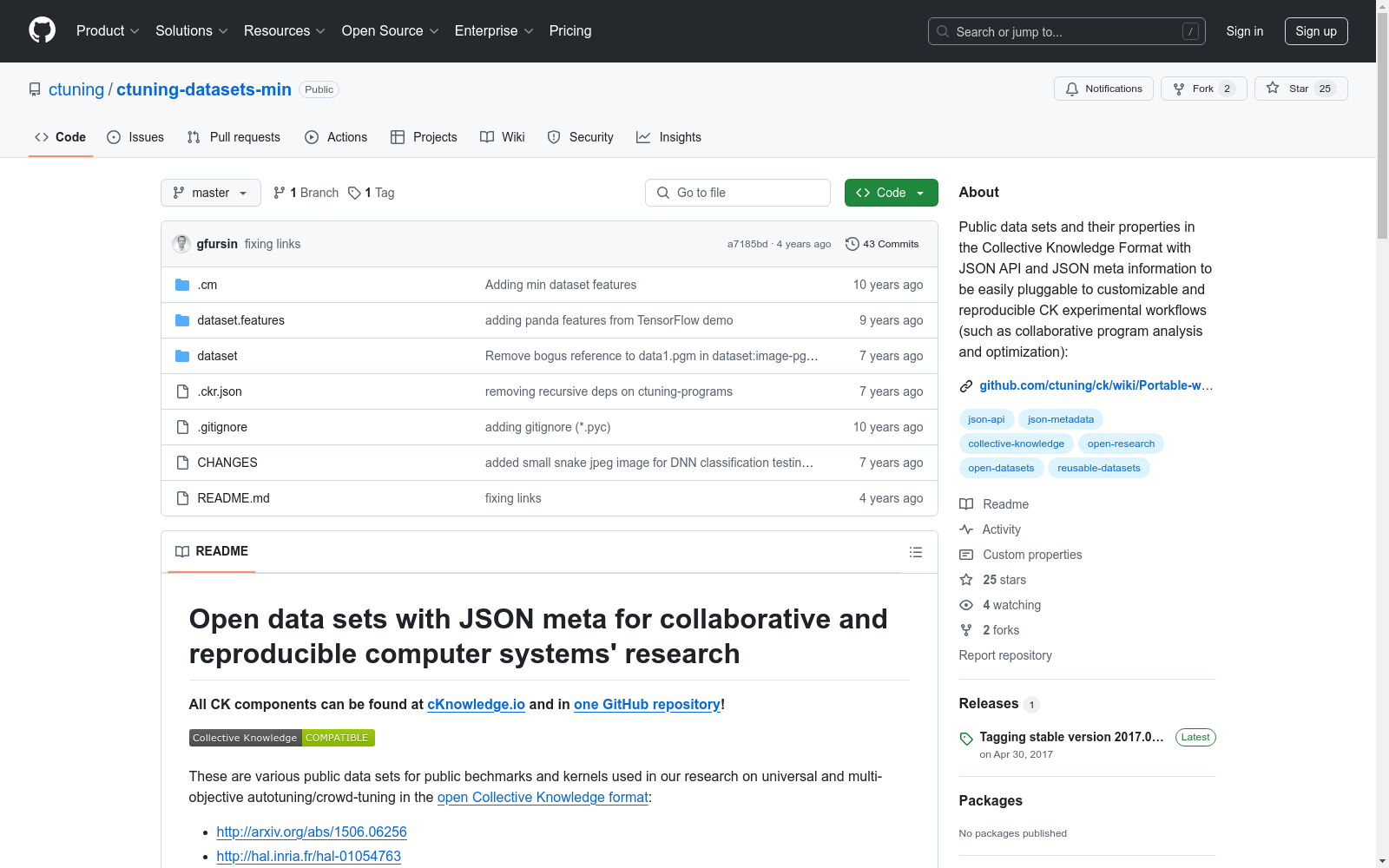Open the master branch selector

(x=211, y=193)
